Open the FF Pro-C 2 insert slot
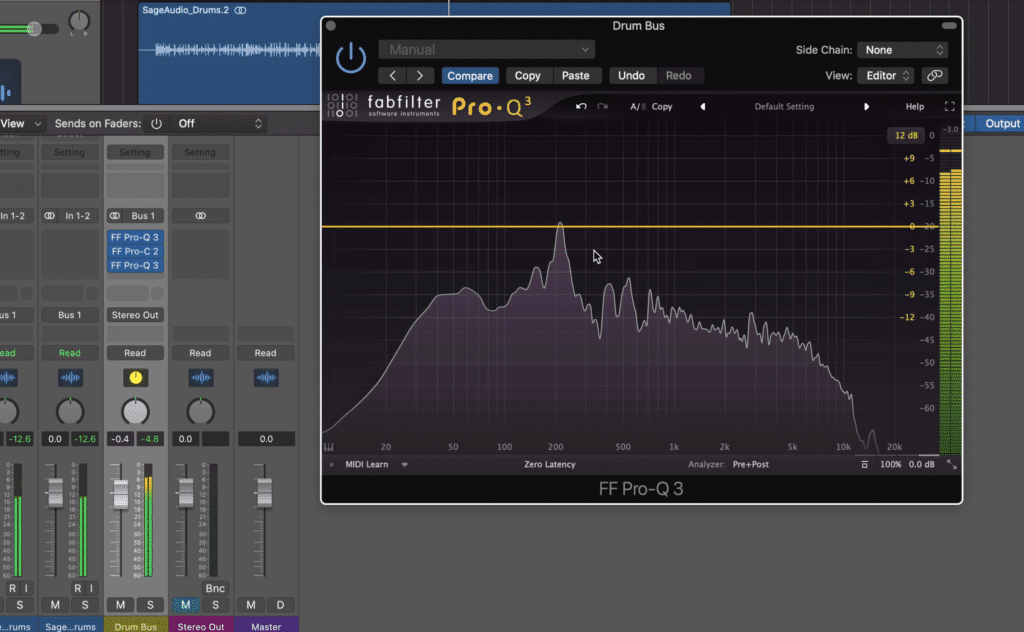The image size is (1024, 632). pyautogui.click(x=135, y=251)
